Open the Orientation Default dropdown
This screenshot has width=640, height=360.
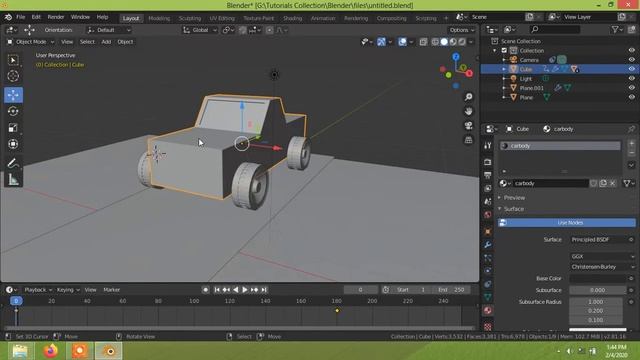(109, 30)
